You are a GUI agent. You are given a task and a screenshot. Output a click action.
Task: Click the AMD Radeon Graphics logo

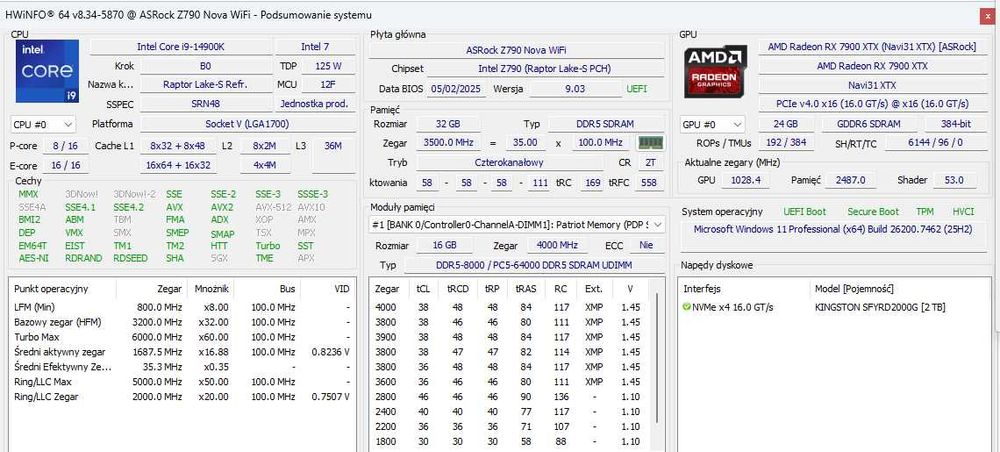pos(714,70)
